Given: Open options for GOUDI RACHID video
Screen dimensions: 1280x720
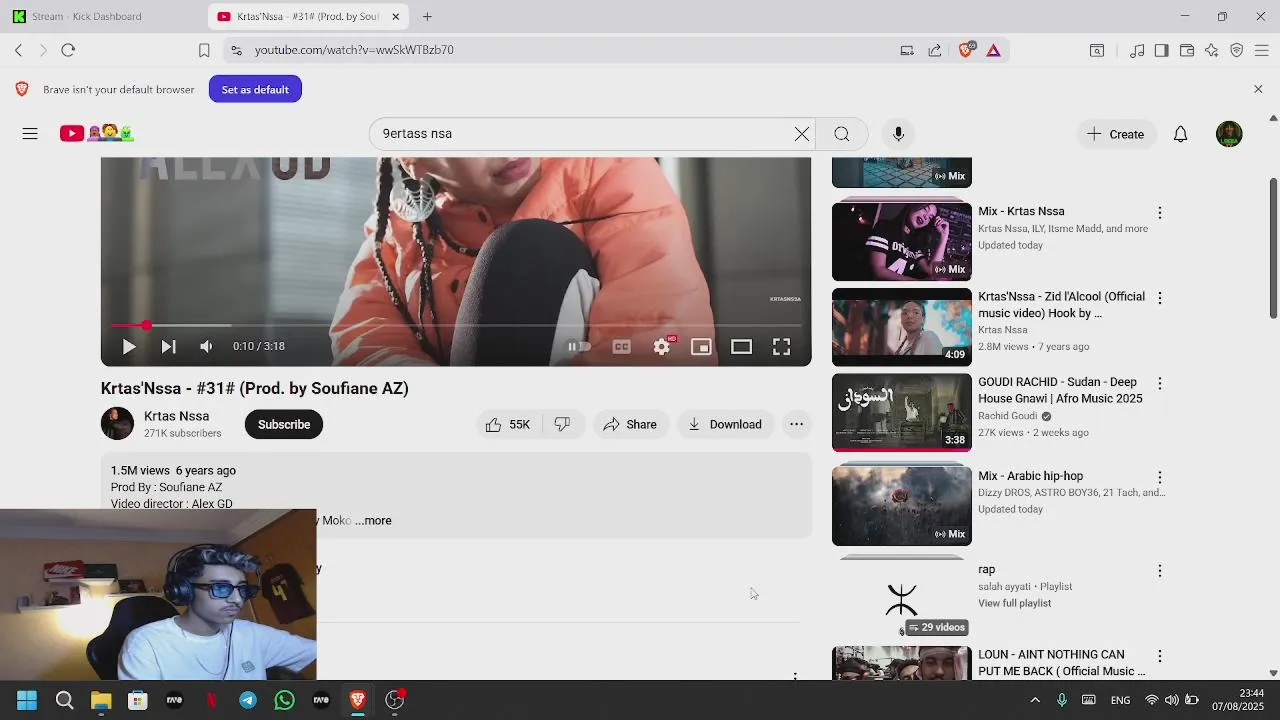Looking at the screenshot, I should pyautogui.click(x=1160, y=383).
